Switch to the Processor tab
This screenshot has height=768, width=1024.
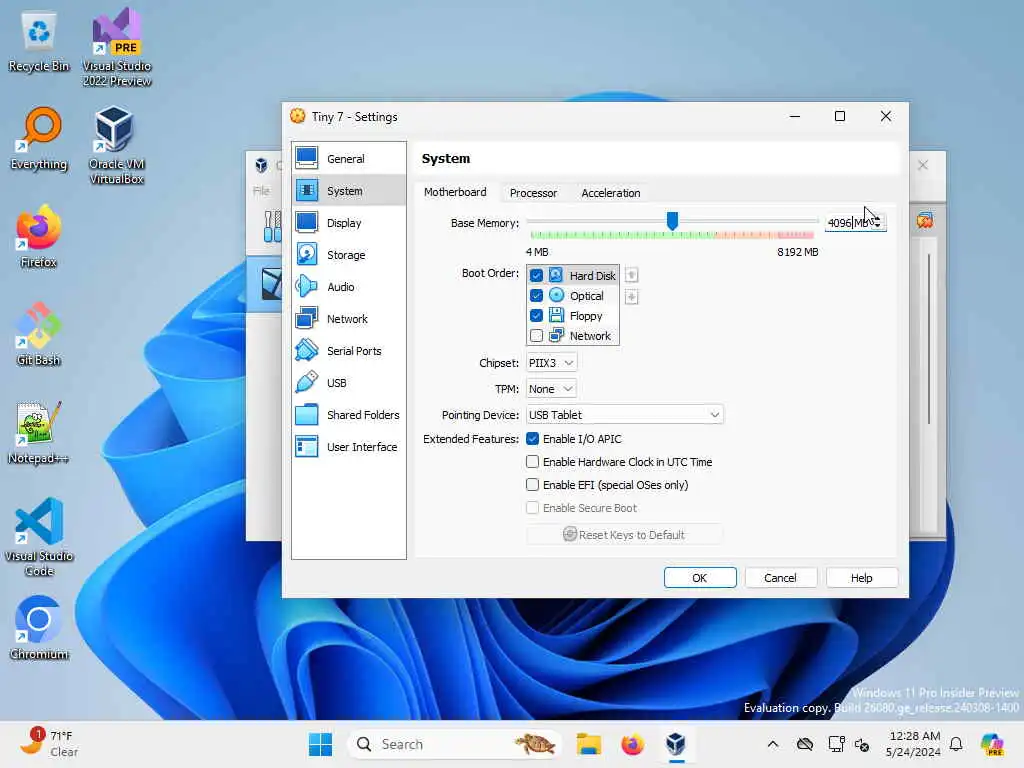(533, 193)
